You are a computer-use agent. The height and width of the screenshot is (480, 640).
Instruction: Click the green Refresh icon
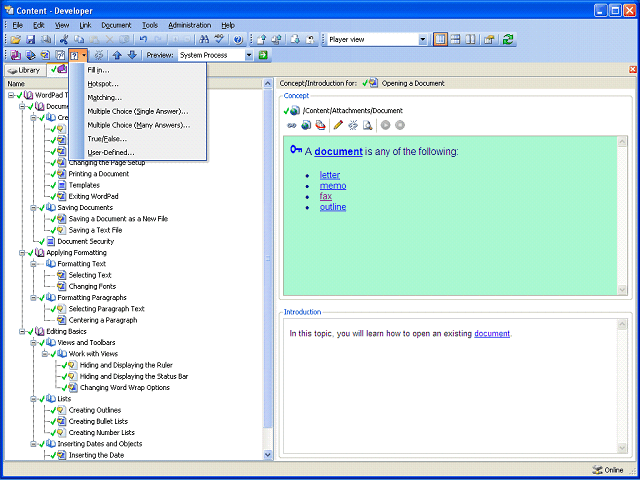508,40
